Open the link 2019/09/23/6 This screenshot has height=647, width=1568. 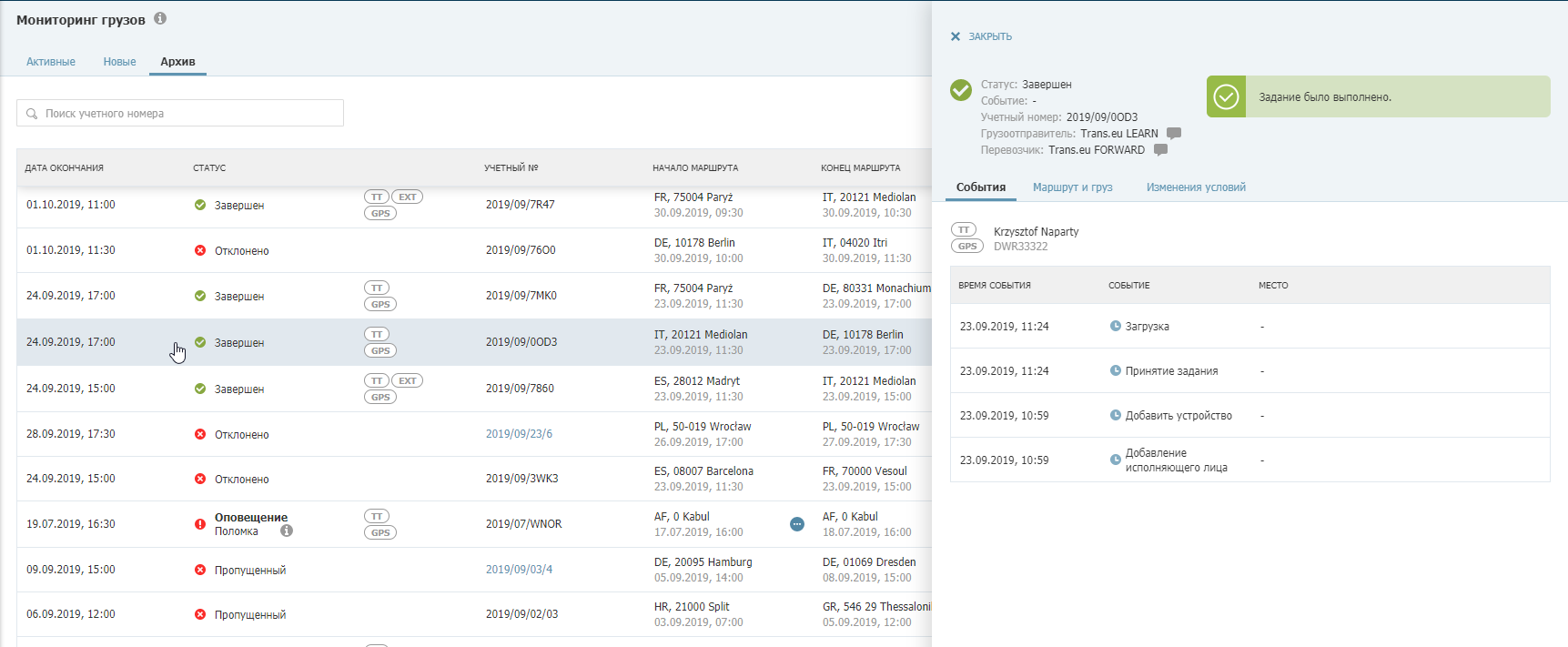click(x=519, y=434)
